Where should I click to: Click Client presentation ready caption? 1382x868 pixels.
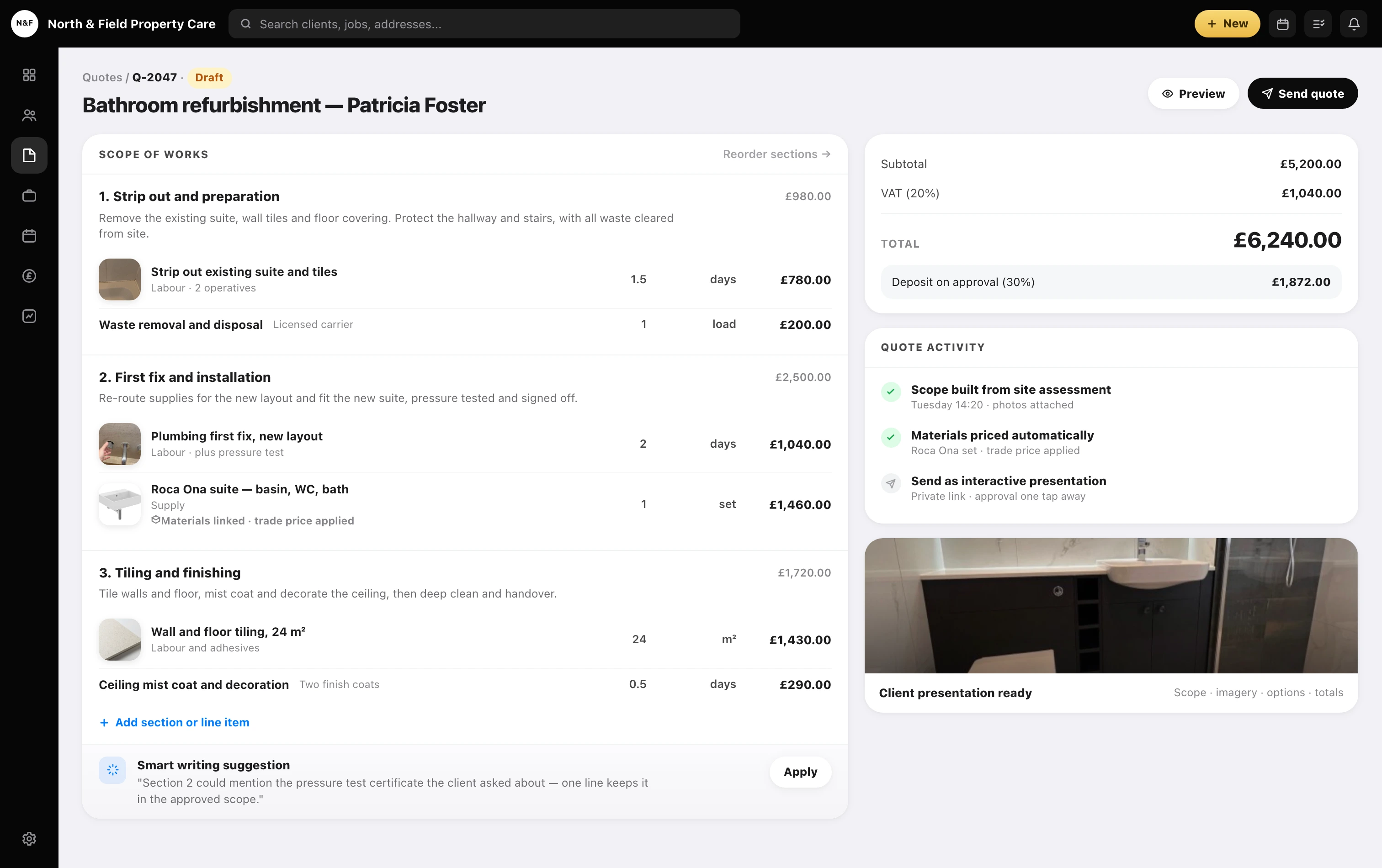pyautogui.click(x=955, y=693)
